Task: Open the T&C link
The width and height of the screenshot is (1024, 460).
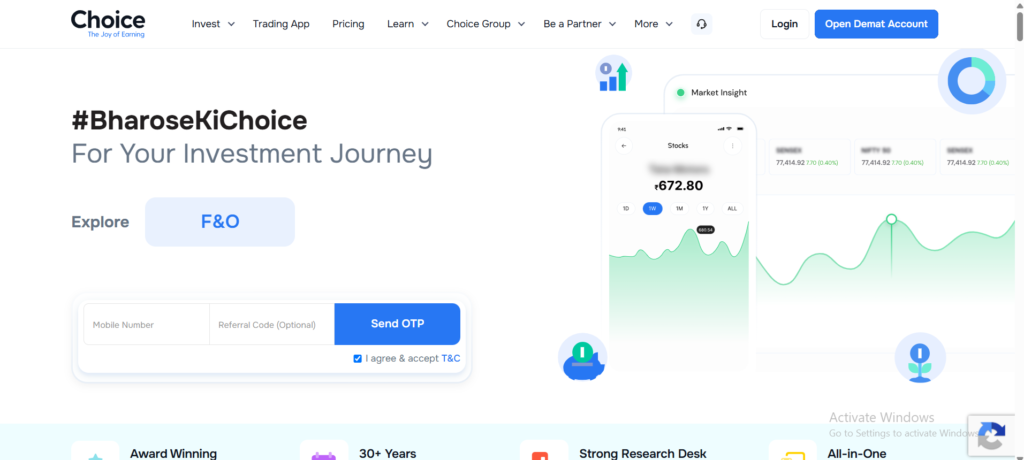Action: click(x=451, y=359)
